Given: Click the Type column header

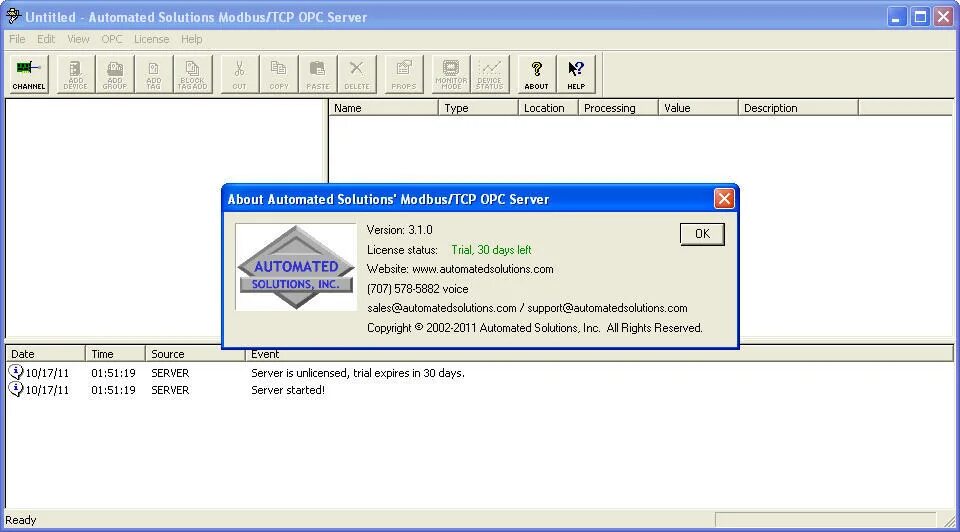Looking at the screenshot, I should (478, 108).
